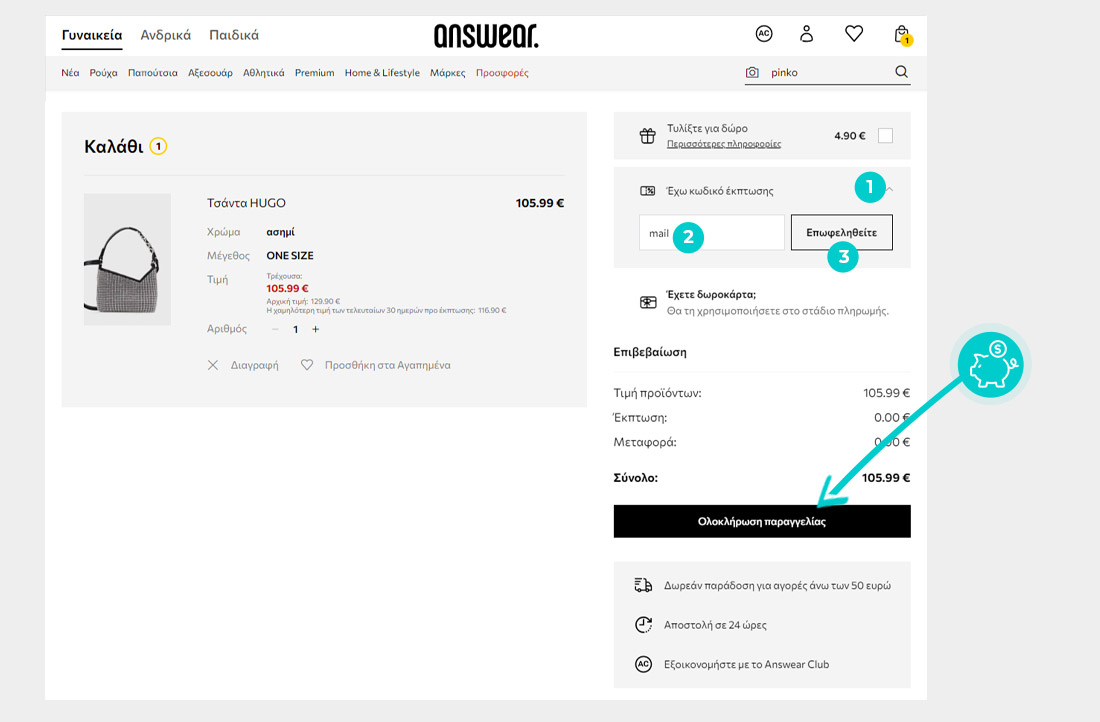The image size is (1100, 722).
Task: Switch to Παιδικά tab
Action: [234, 35]
